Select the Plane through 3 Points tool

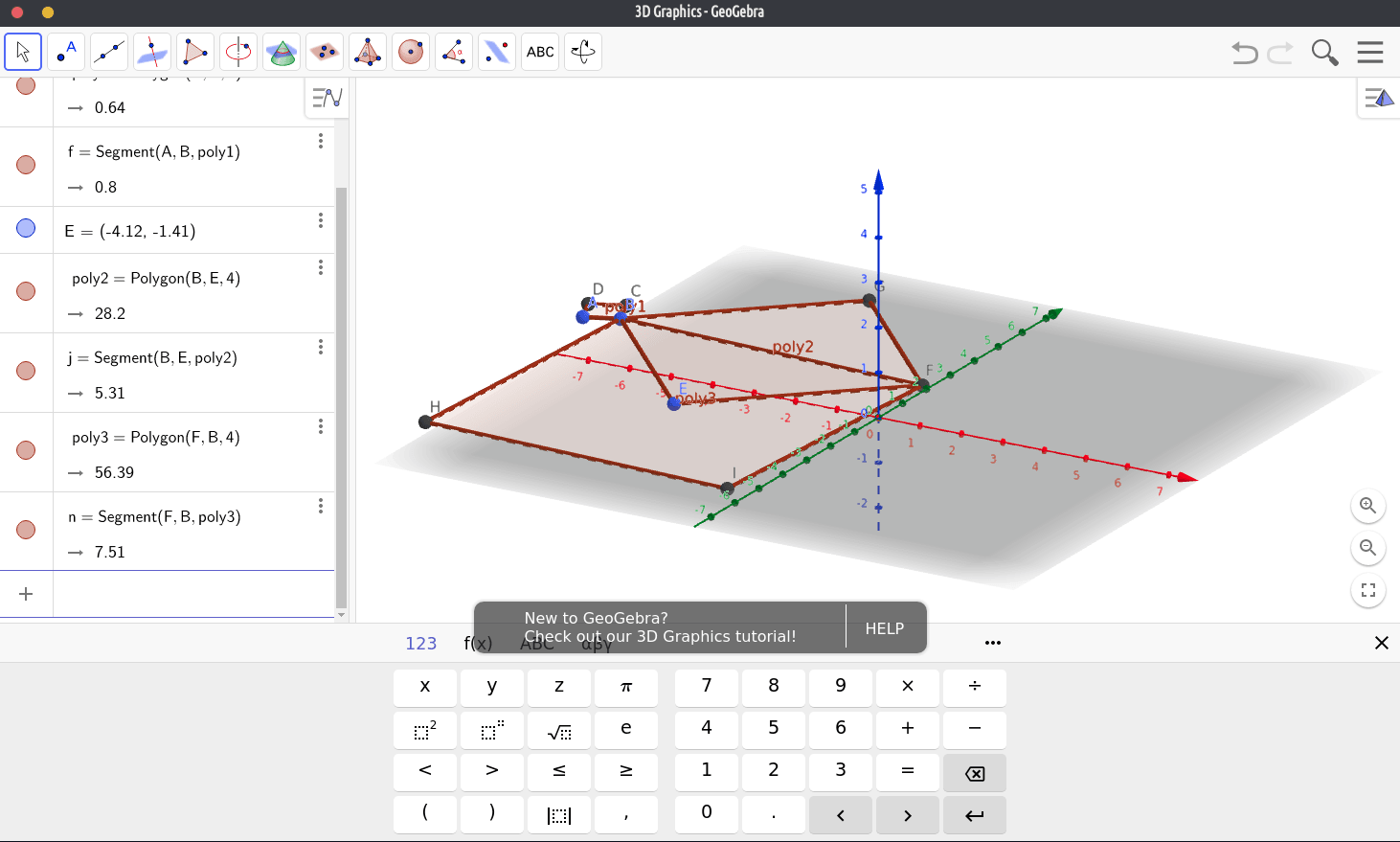pos(325,52)
